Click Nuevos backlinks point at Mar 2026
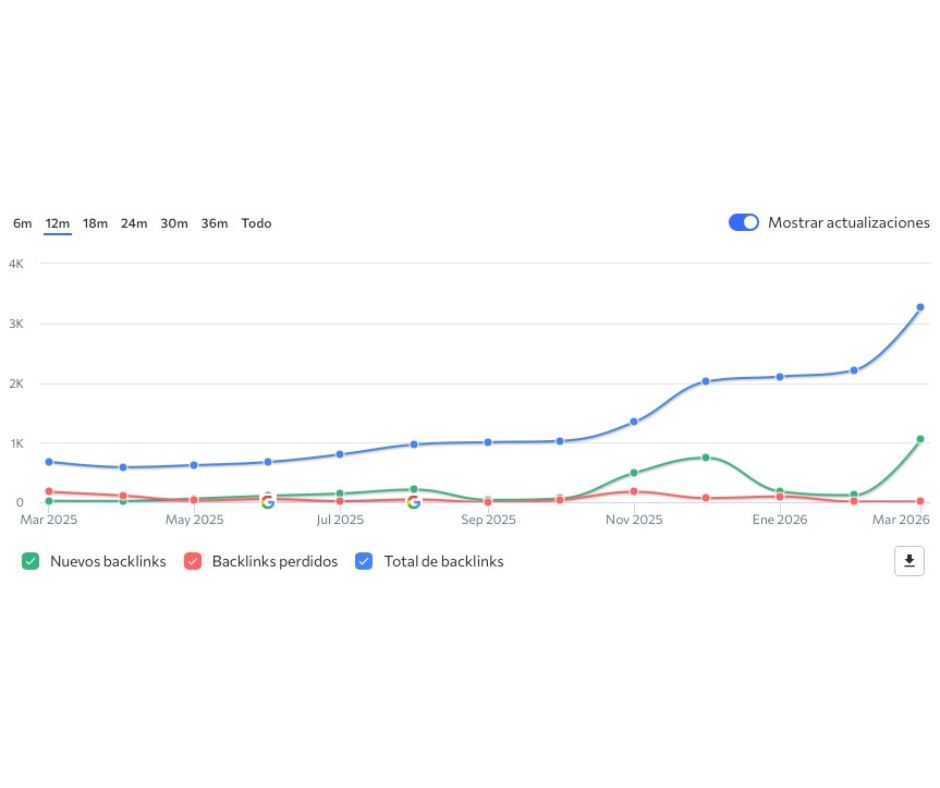This screenshot has width=940, height=788. pos(920,439)
